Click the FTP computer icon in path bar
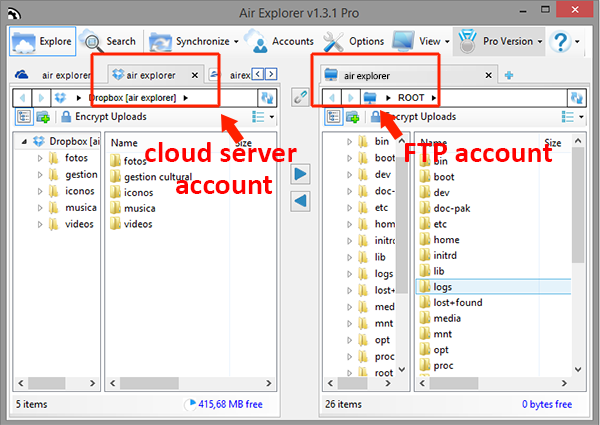600x425 pixels. point(370,98)
